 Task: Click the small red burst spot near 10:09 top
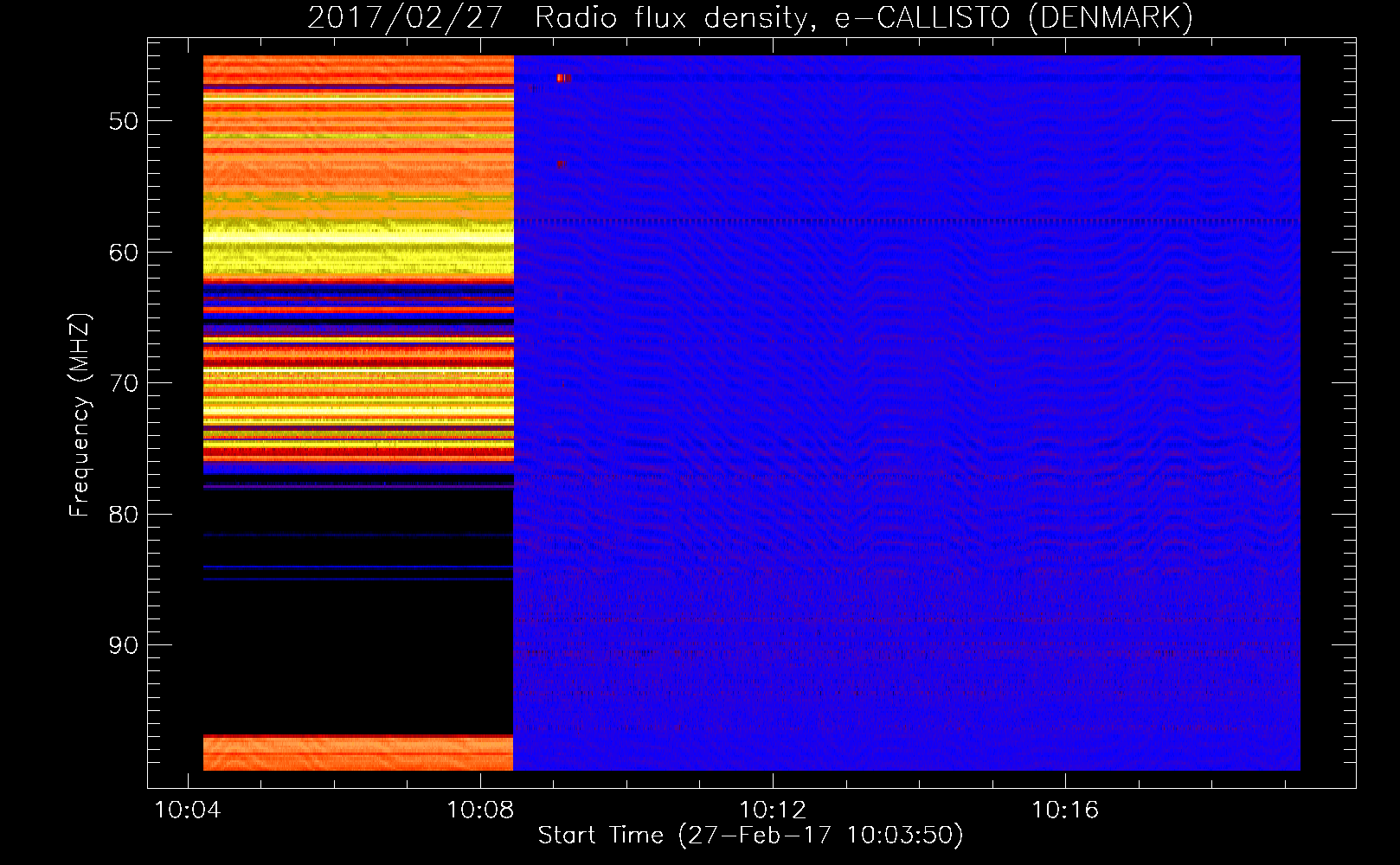[563, 78]
